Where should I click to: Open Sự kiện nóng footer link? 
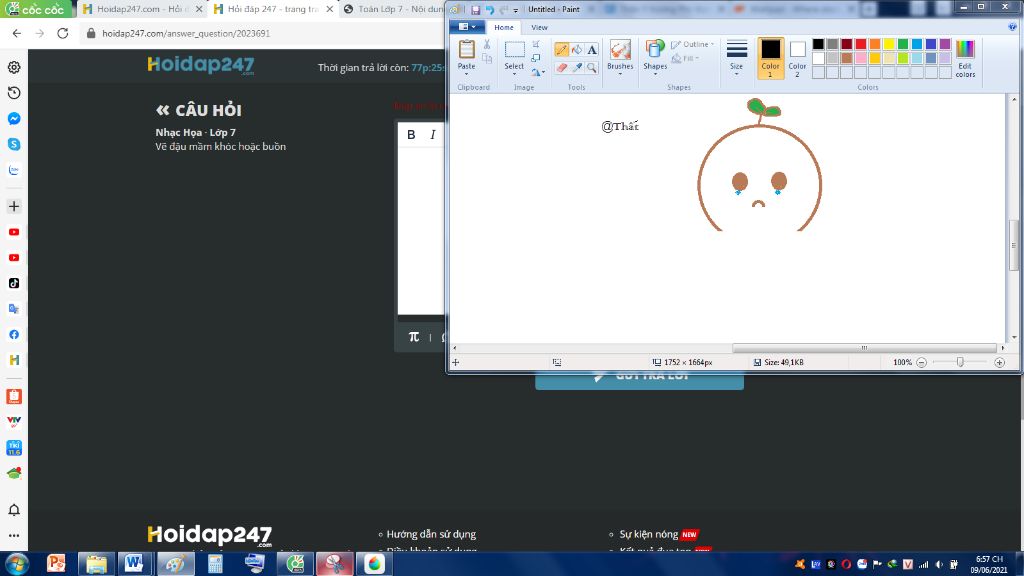(648, 534)
